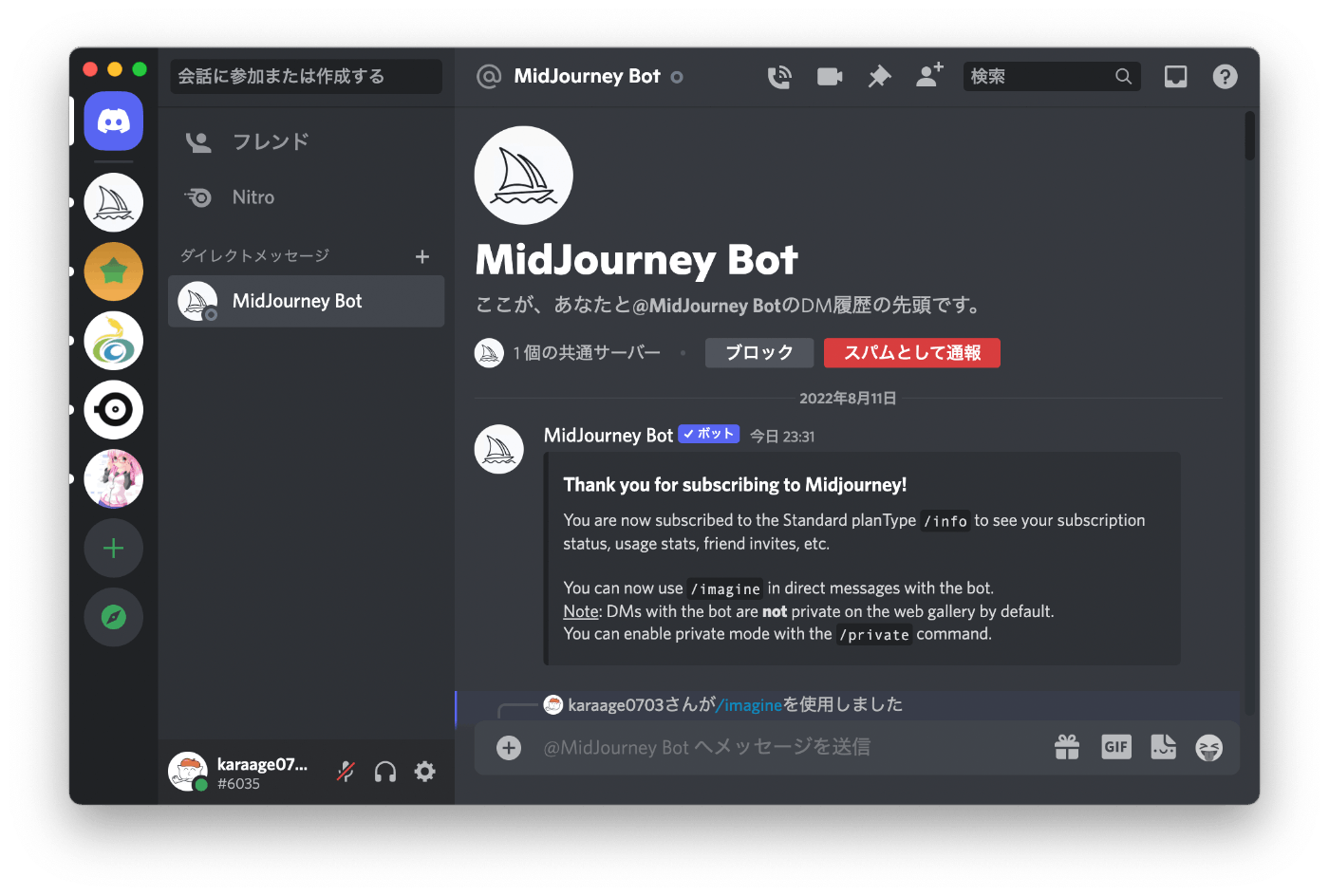
Task: Start a voice call
Action: (x=779, y=77)
